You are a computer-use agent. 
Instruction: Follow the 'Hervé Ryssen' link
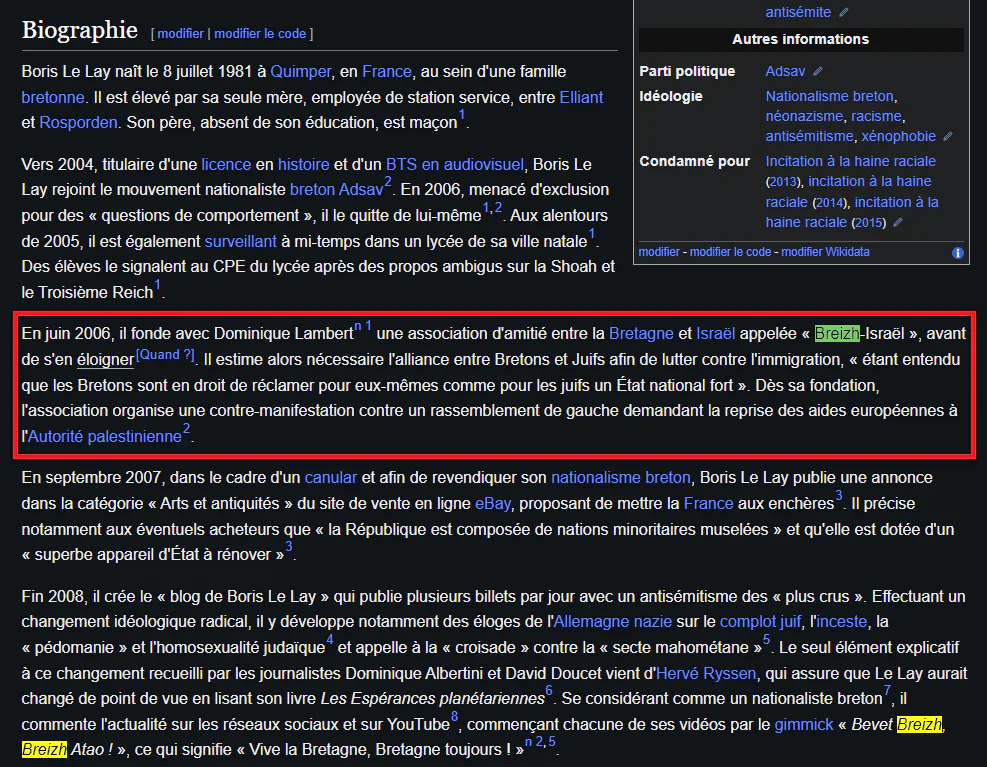[x=706, y=673]
